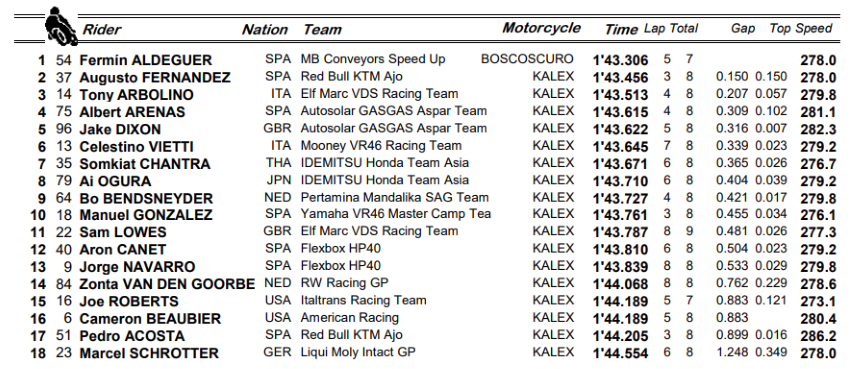
Task: Select the Nation column header
Action: (x=265, y=29)
